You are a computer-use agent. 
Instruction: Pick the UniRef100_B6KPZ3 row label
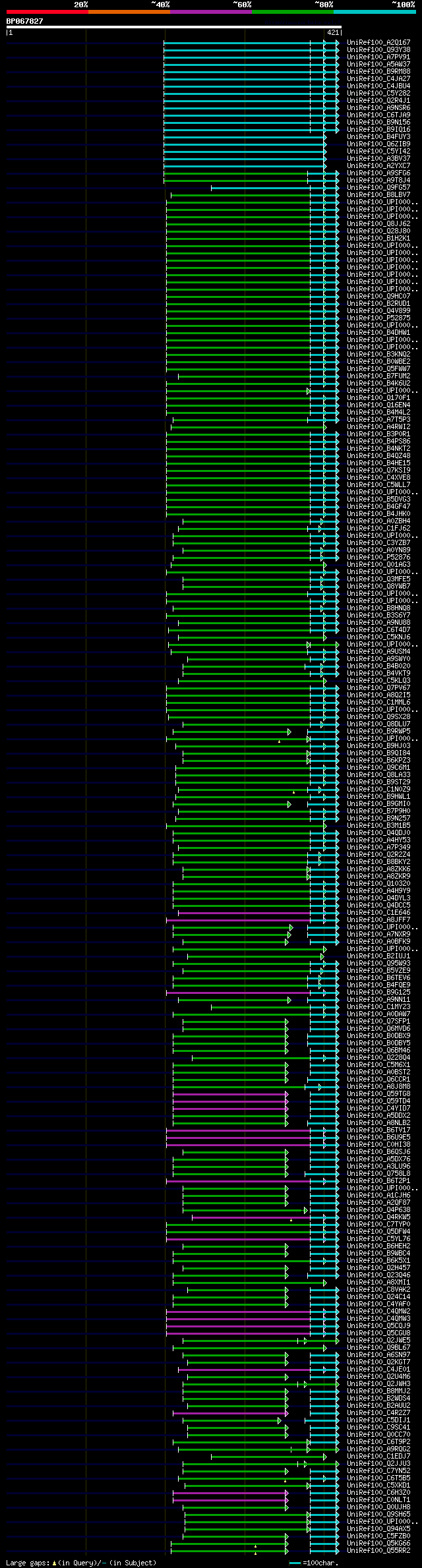click(378, 761)
